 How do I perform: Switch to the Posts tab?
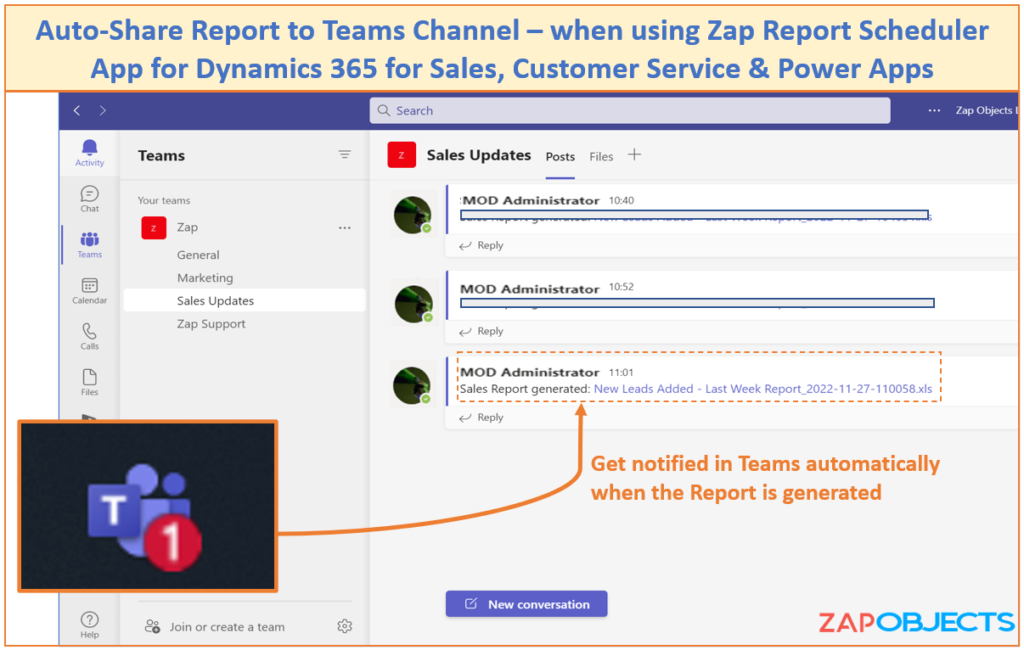pyautogui.click(x=560, y=157)
